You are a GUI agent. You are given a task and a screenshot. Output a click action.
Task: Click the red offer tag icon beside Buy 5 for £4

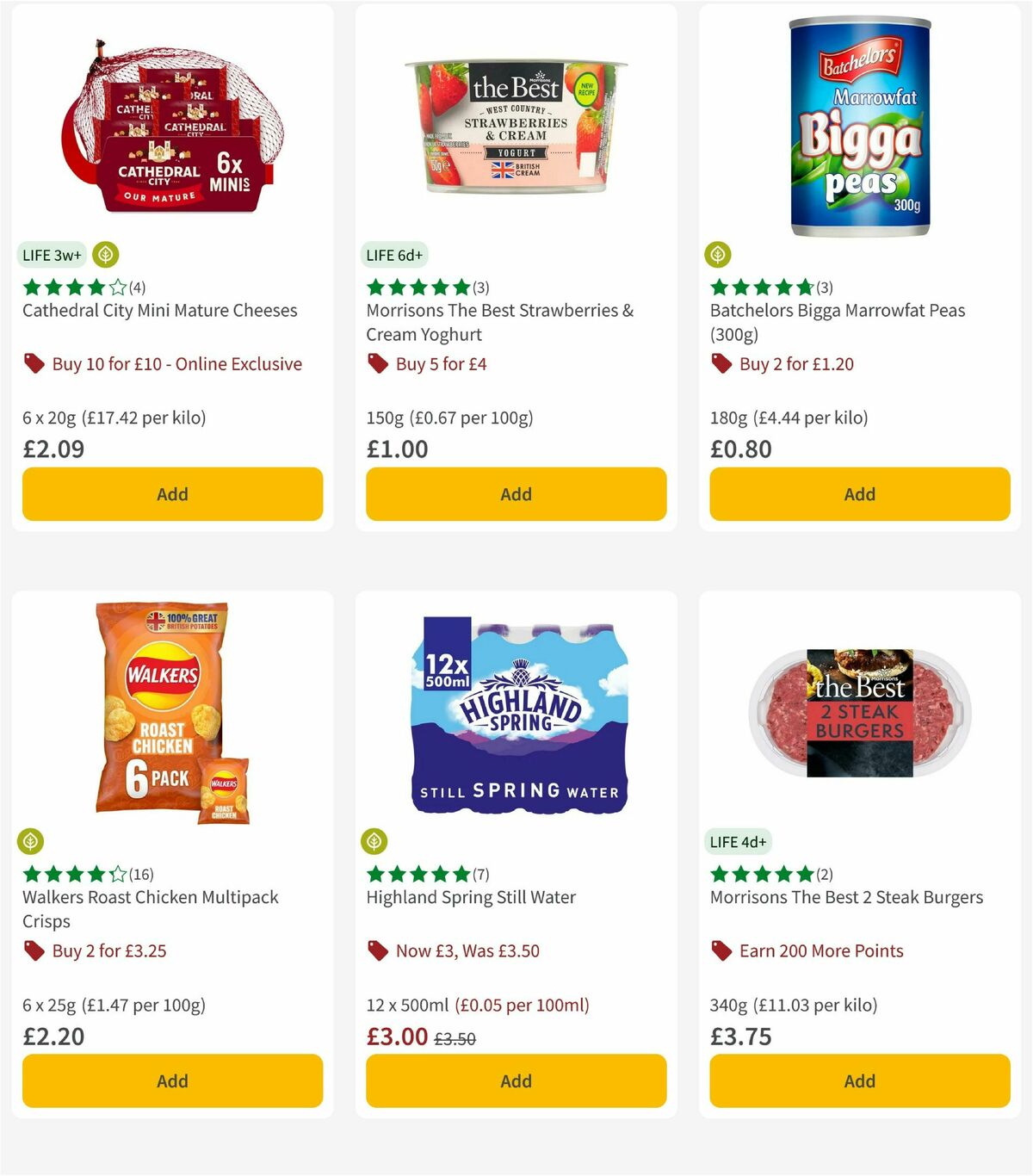376,363
